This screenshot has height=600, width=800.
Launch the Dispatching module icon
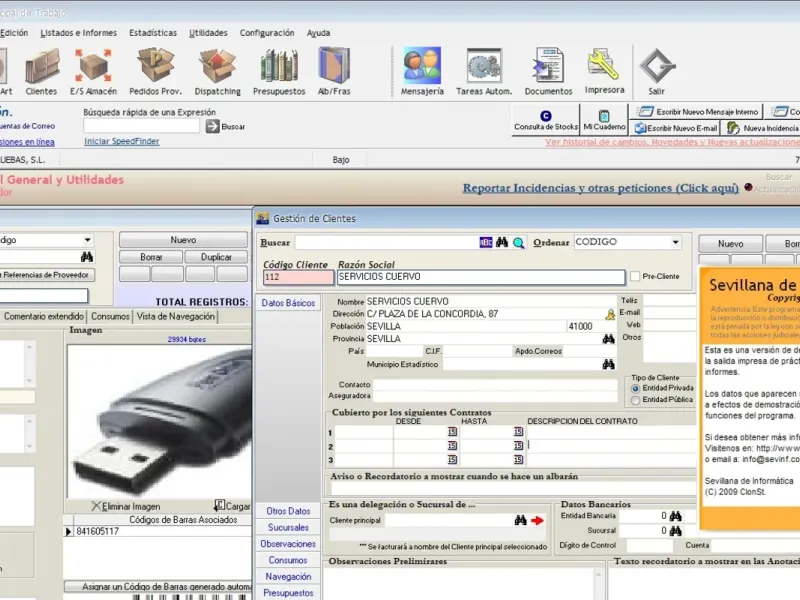click(217, 72)
